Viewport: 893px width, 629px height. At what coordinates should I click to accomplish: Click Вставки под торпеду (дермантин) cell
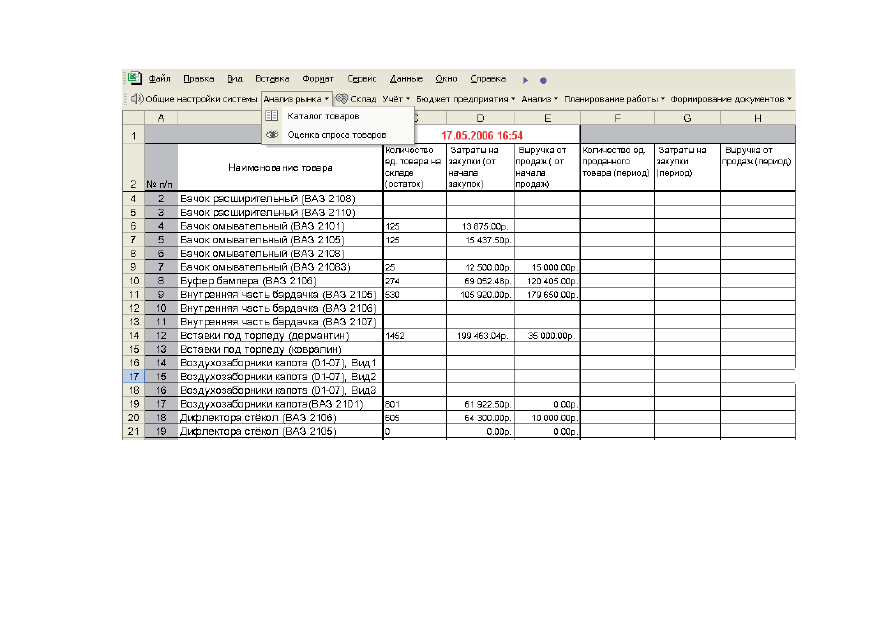click(x=280, y=336)
